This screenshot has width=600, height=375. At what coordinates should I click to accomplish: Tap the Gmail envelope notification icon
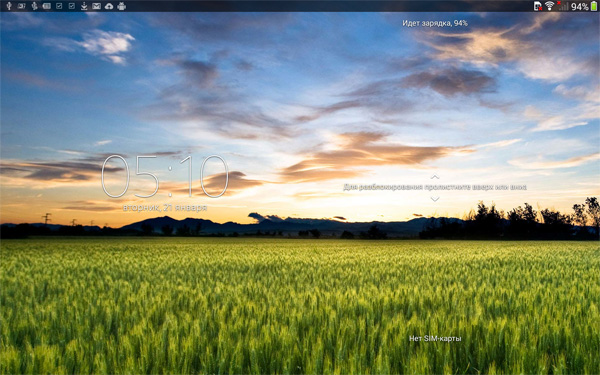(x=96, y=6)
